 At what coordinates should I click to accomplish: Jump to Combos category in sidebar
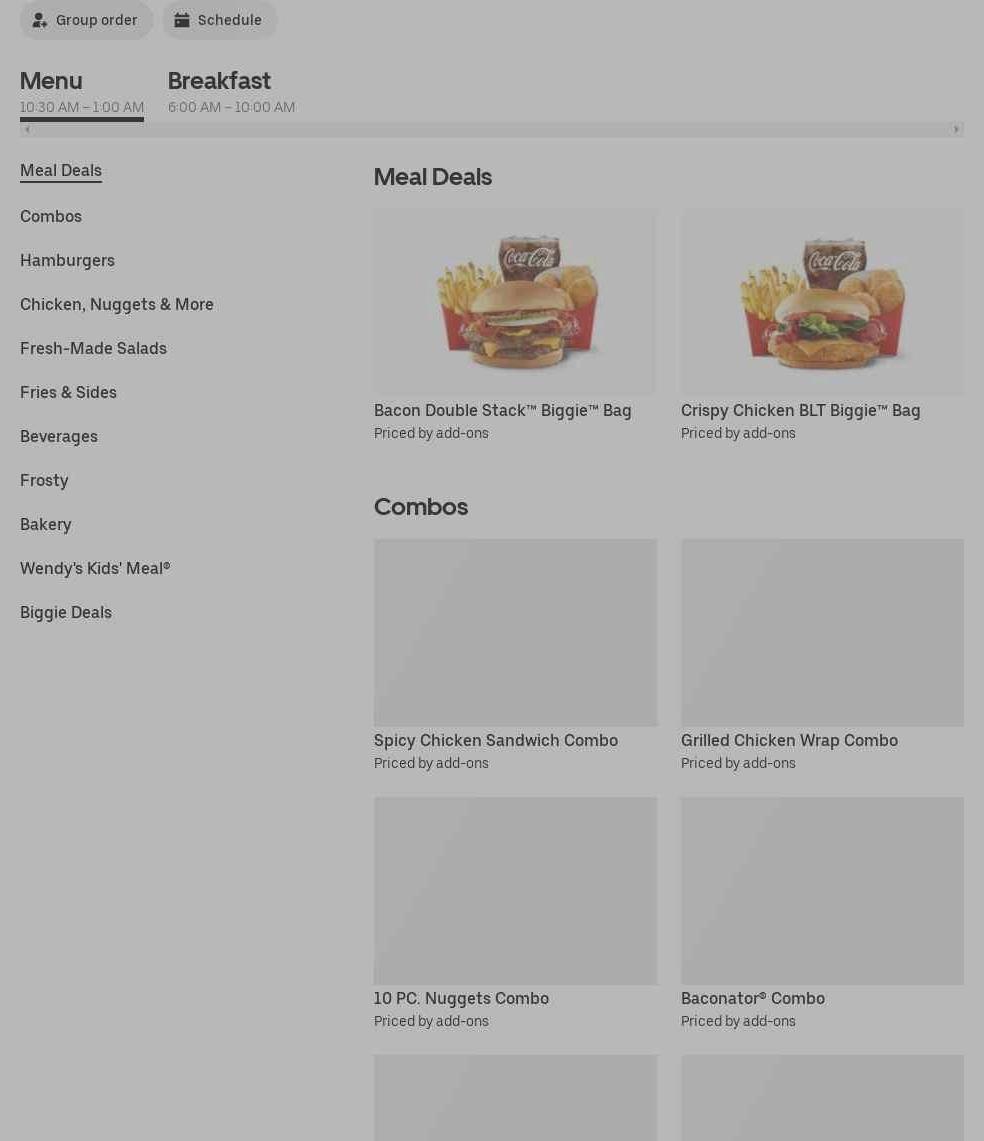coord(51,216)
